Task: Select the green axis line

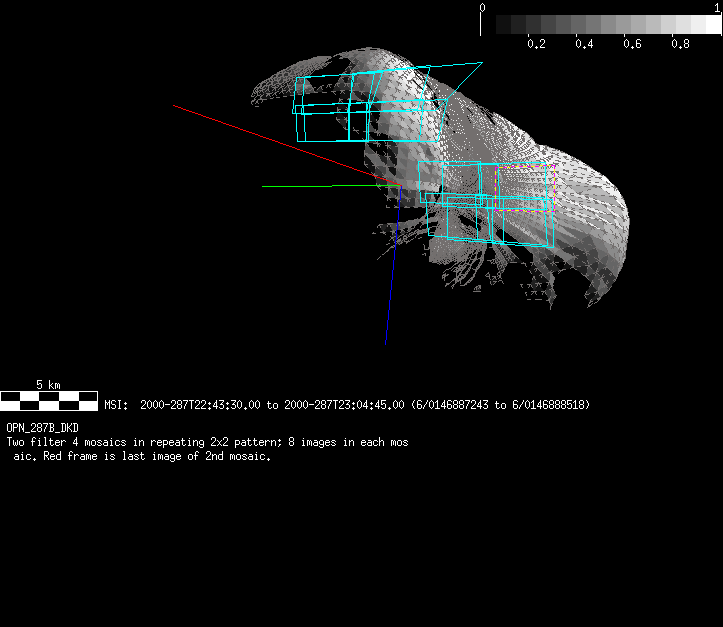Action: point(296,186)
